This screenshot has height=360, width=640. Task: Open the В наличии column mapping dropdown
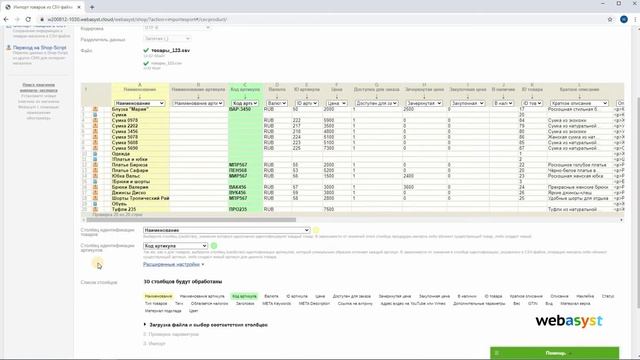click(503, 103)
